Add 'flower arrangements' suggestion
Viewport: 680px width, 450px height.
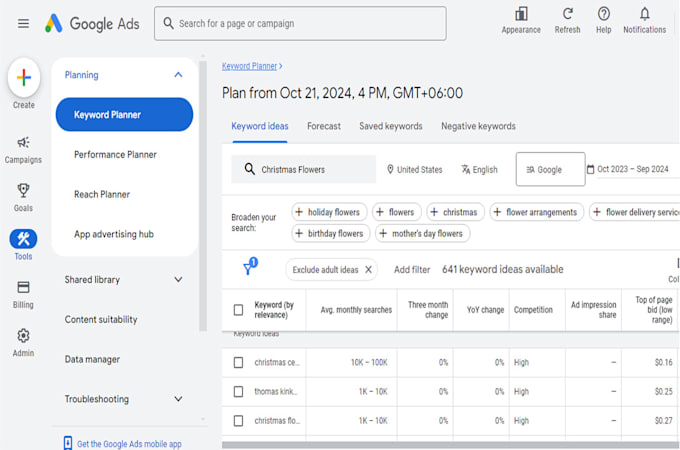point(536,212)
